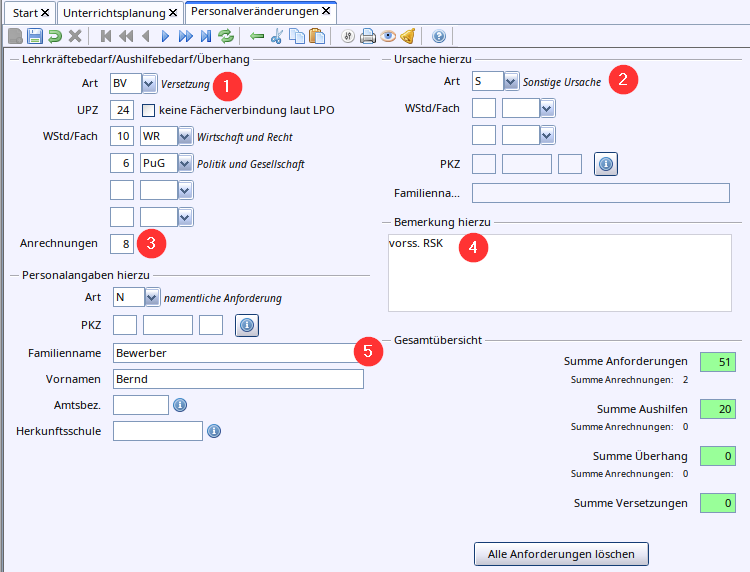Viewport: 750px width, 572px height.
Task: Click the gray double-left rewind arrow
Action: point(126,36)
